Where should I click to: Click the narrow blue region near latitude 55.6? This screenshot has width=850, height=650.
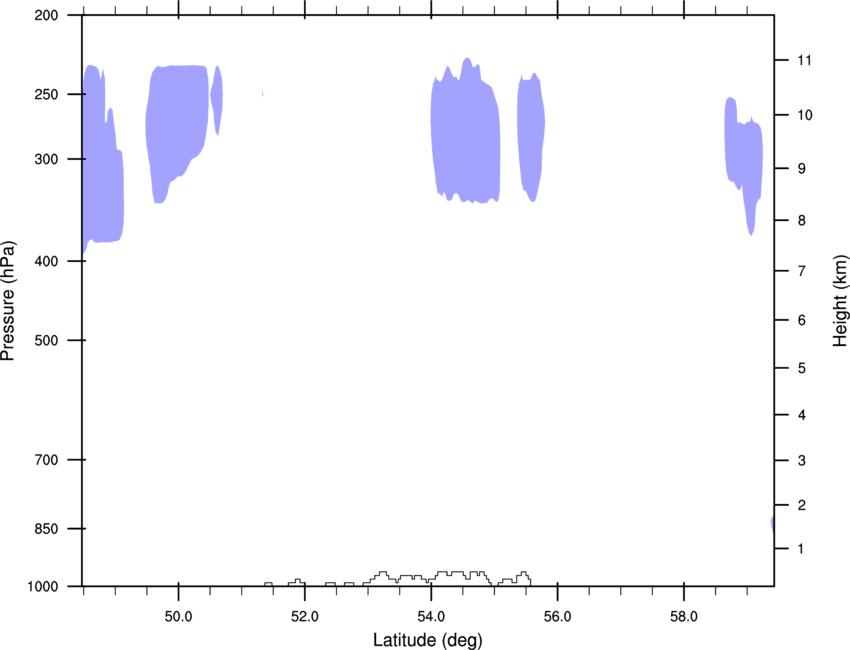coord(531,136)
